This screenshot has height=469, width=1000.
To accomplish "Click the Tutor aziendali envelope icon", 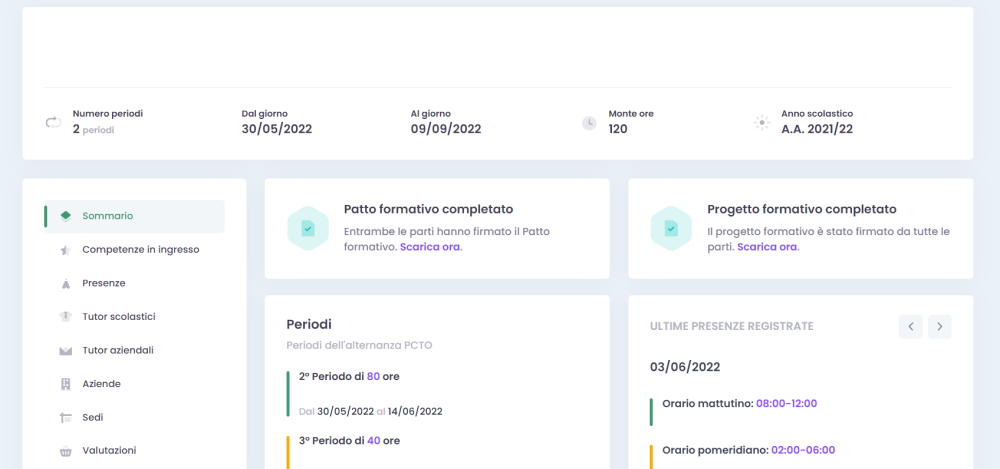I will [x=65, y=351].
